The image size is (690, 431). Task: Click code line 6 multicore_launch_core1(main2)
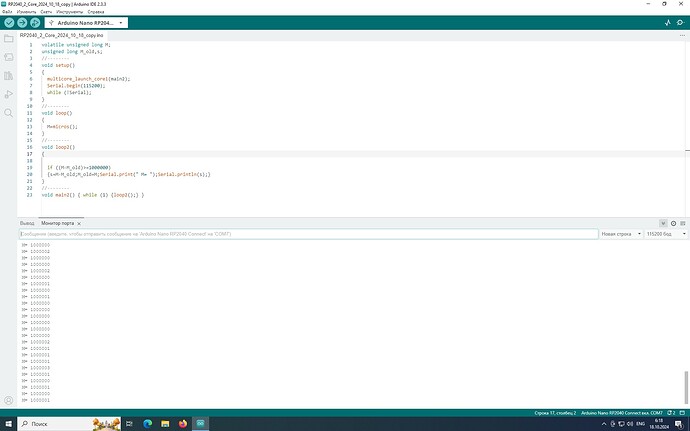[x=88, y=79]
